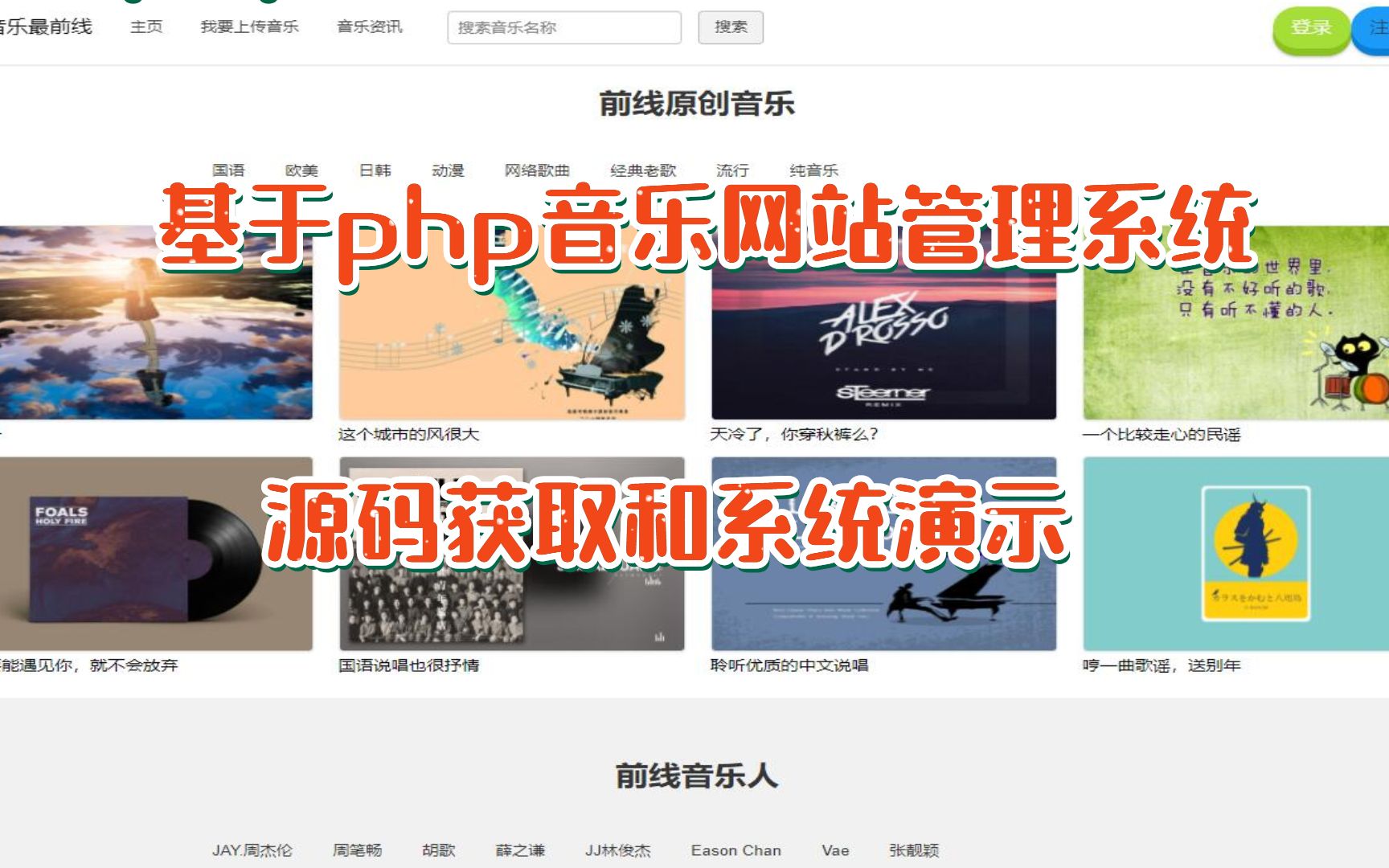Screen dimensions: 1389x868
Task: Select the 胡歌 artist tab
Action: pyautogui.click(x=439, y=850)
